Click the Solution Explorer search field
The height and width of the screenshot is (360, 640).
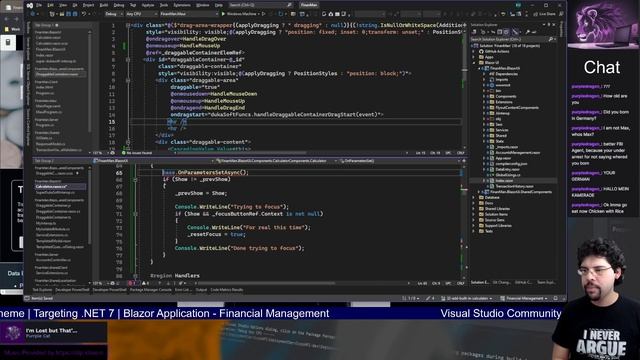tap(512, 39)
